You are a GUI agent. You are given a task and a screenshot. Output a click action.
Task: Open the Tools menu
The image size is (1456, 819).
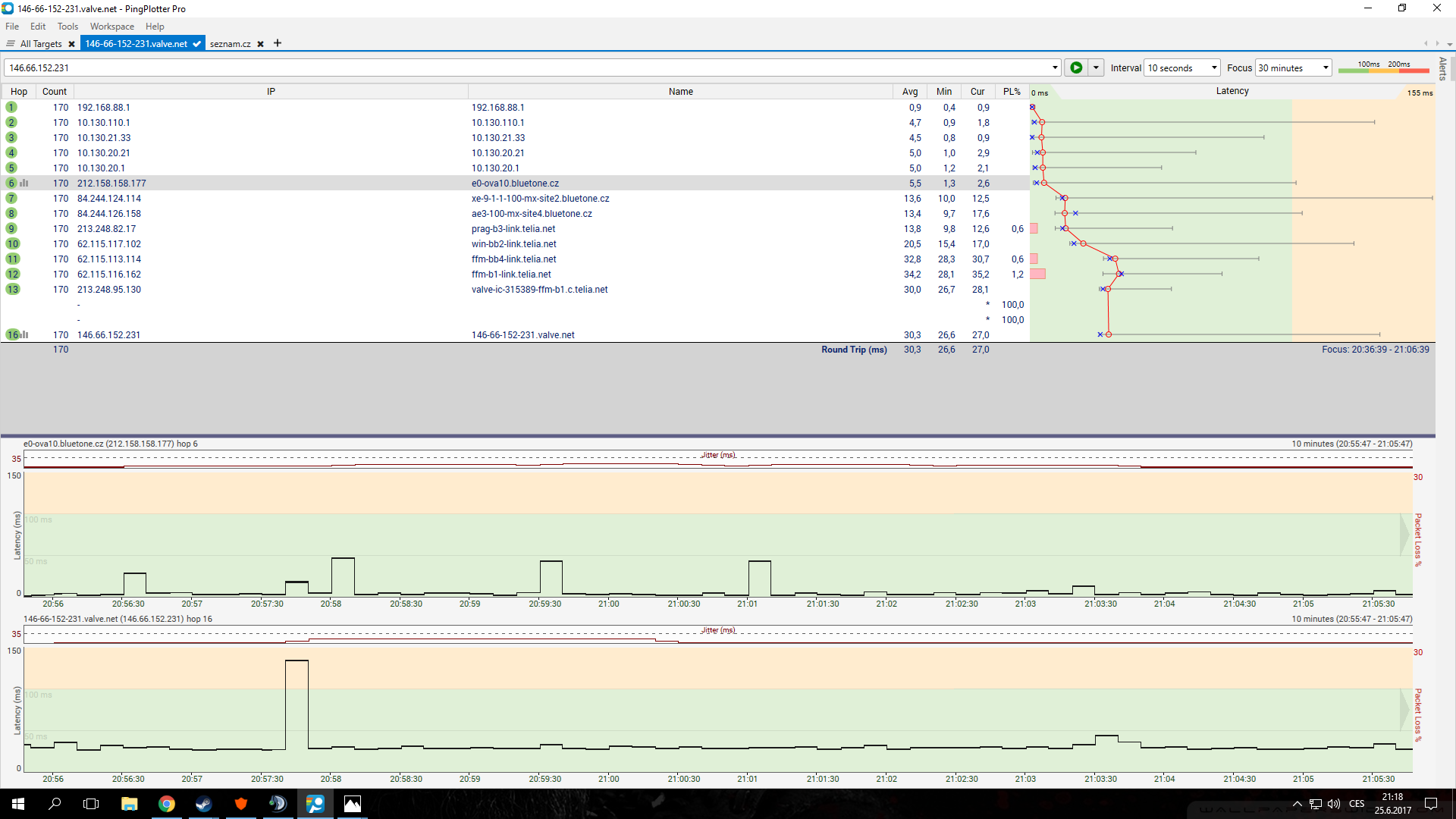coord(67,26)
